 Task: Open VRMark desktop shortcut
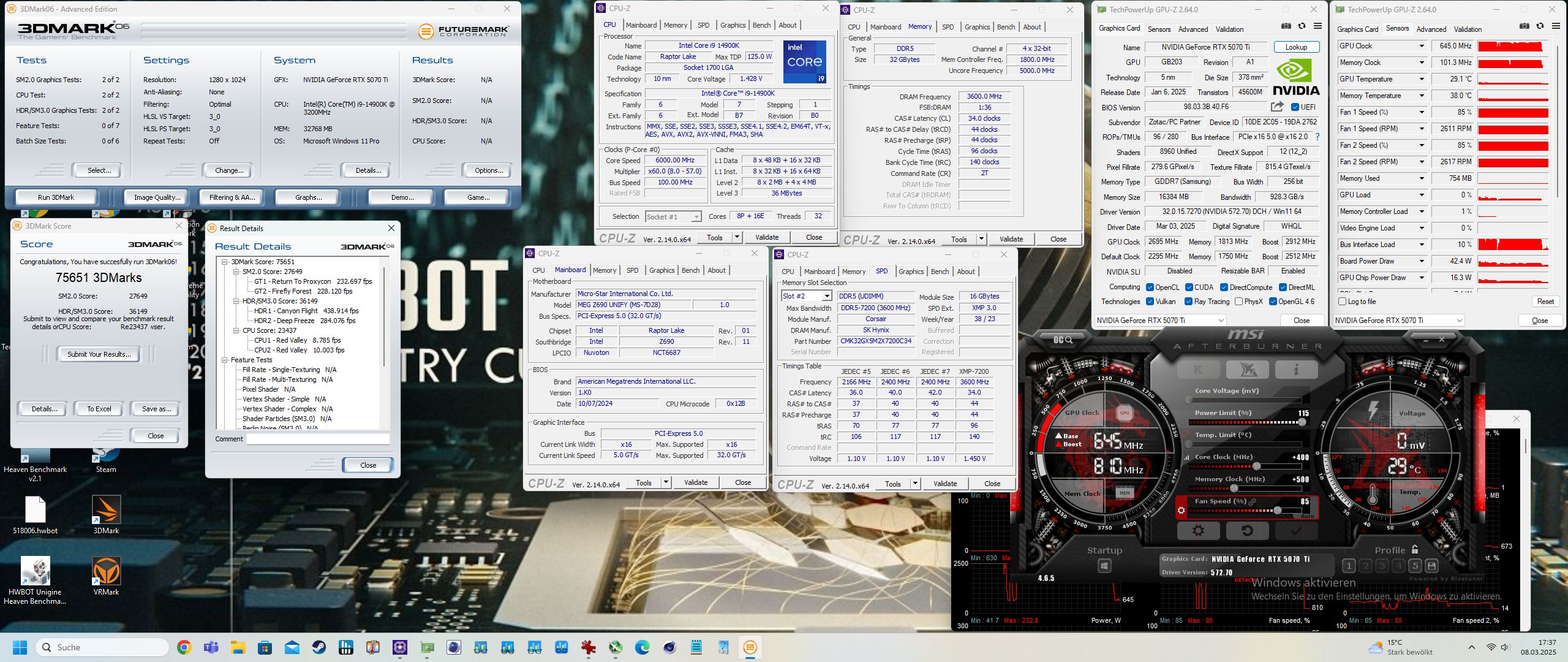(x=106, y=577)
